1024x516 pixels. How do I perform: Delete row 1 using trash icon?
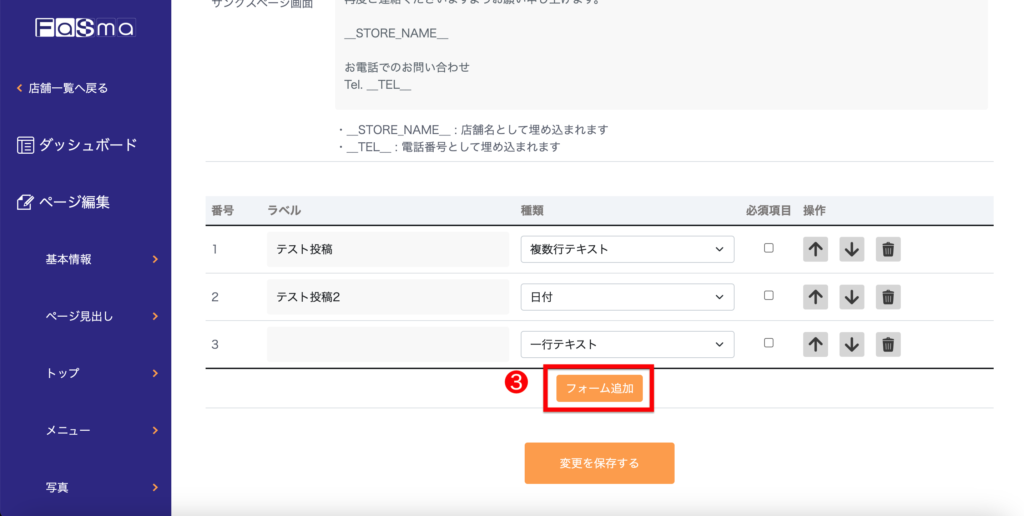click(887, 249)
